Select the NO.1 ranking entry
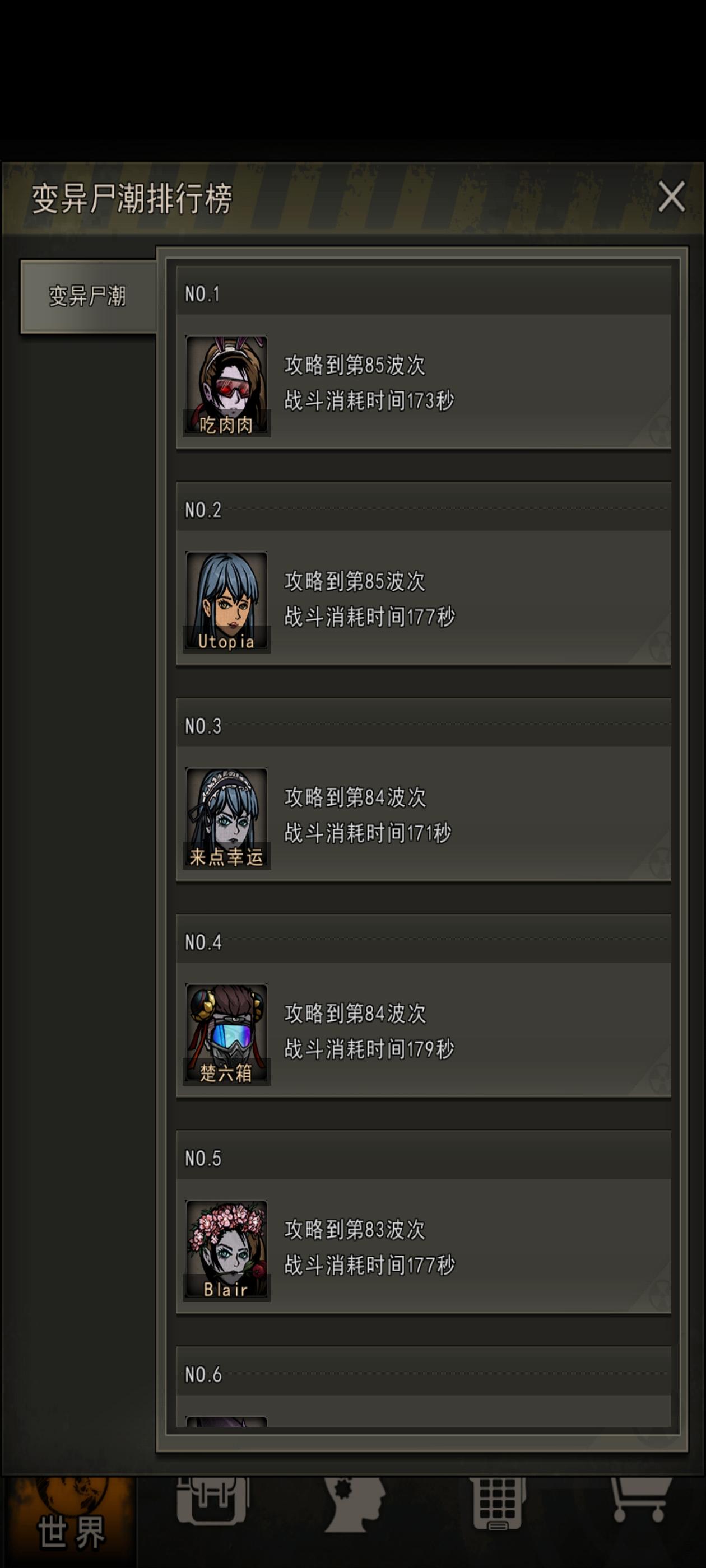Screen dimensions: 706x1568 click(424, 358)
